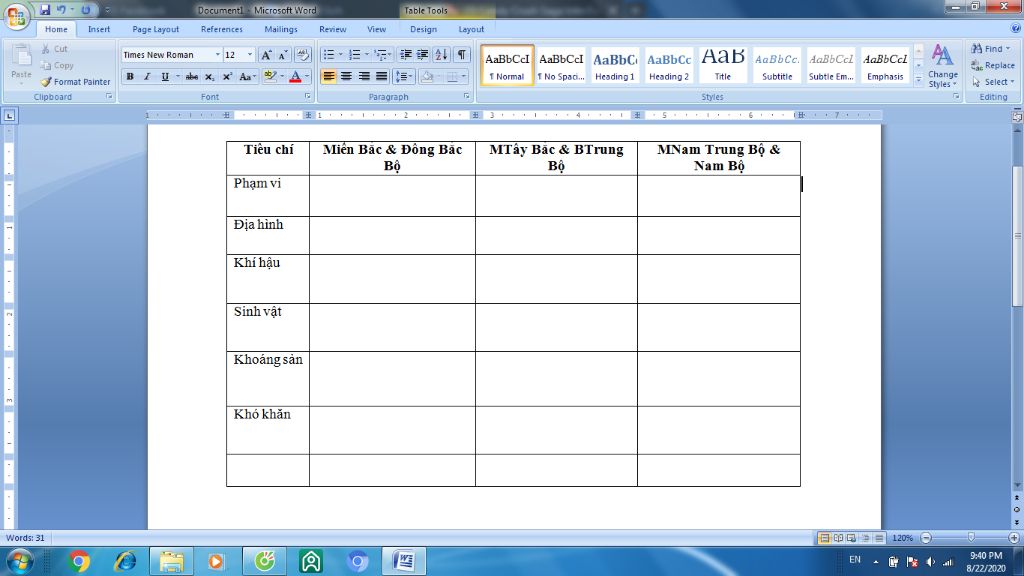The height and width of the screenshot is (576, 1024).
Task: Undo the last action
Action: click(x=61, y=10)
